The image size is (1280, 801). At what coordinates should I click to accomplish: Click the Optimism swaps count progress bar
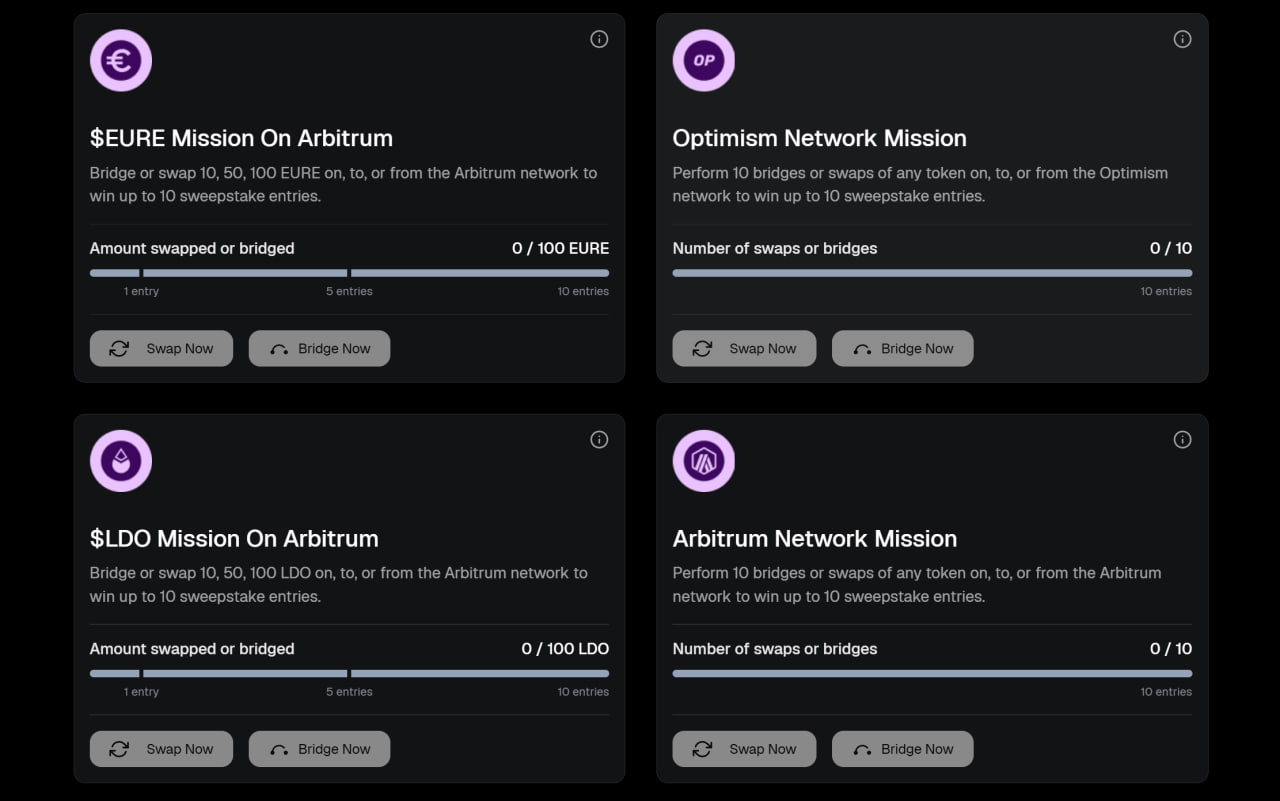(x=932, y=273)
